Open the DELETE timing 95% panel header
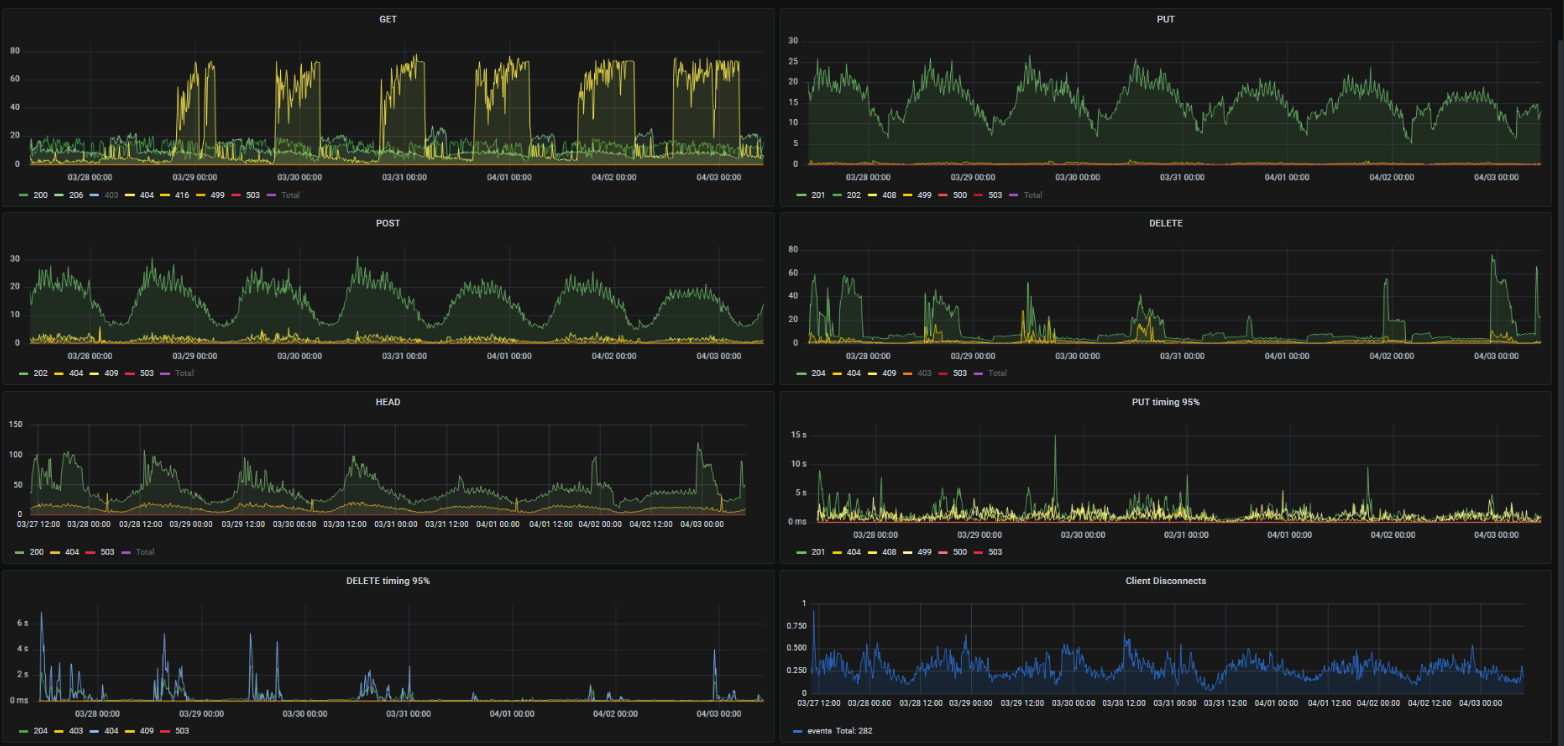Image resolution: width=1564 pixels, height=746 pixels. pyautogui.click(x=387, y=580)
